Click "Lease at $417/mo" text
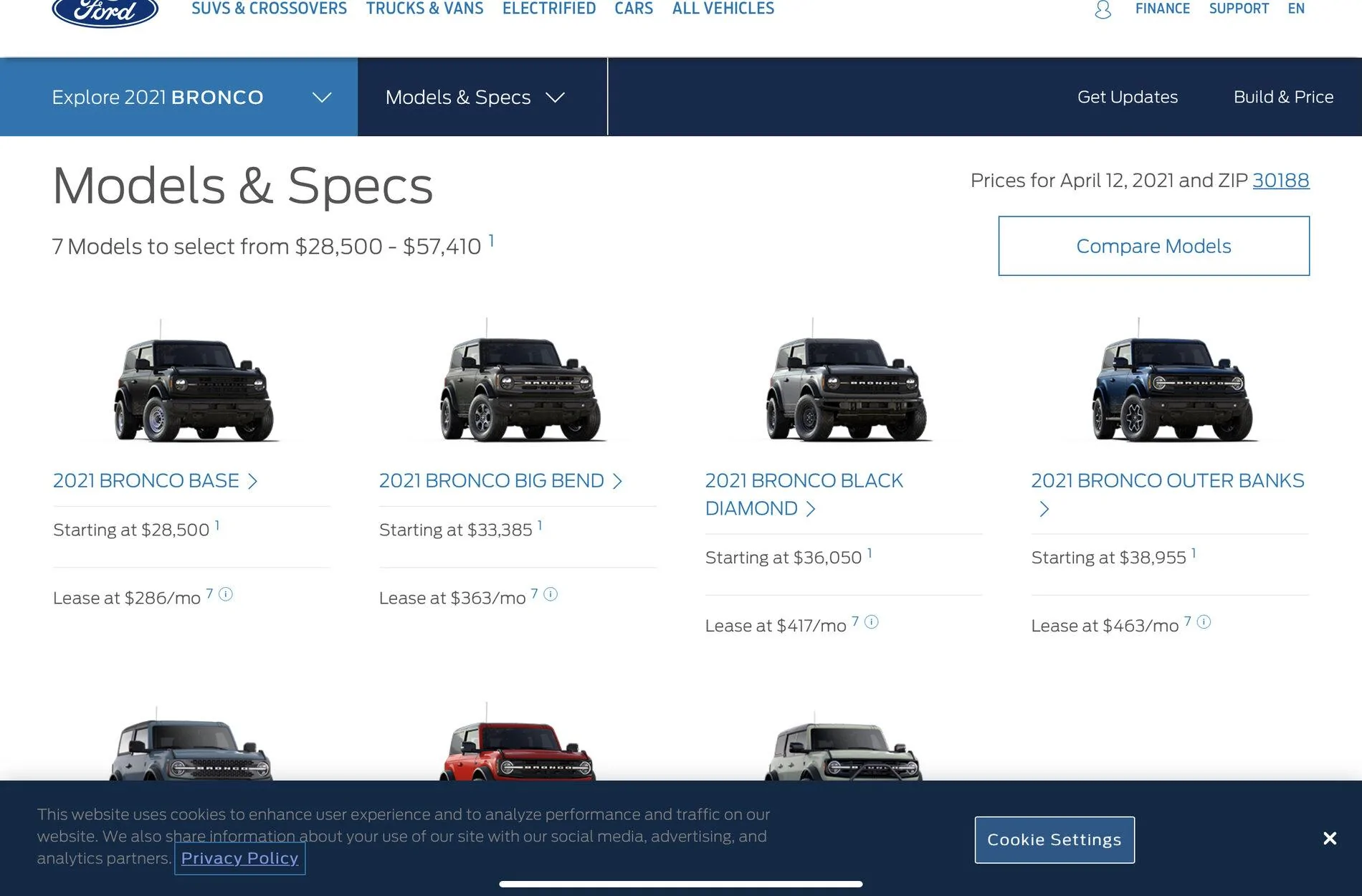The height and width of the screenshot is (896, 1362). pyautogui.click(x=776, y=626)
